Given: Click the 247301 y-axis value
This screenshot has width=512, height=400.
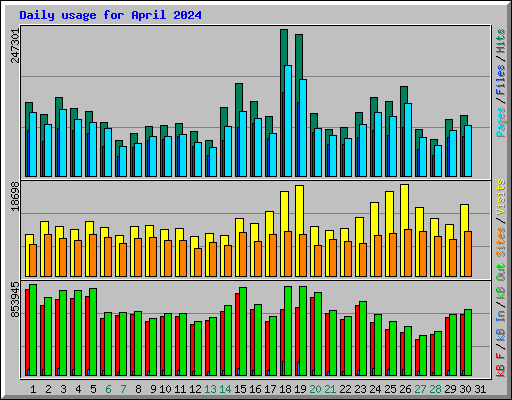Looking at the screenshot, I should point(15,46).
